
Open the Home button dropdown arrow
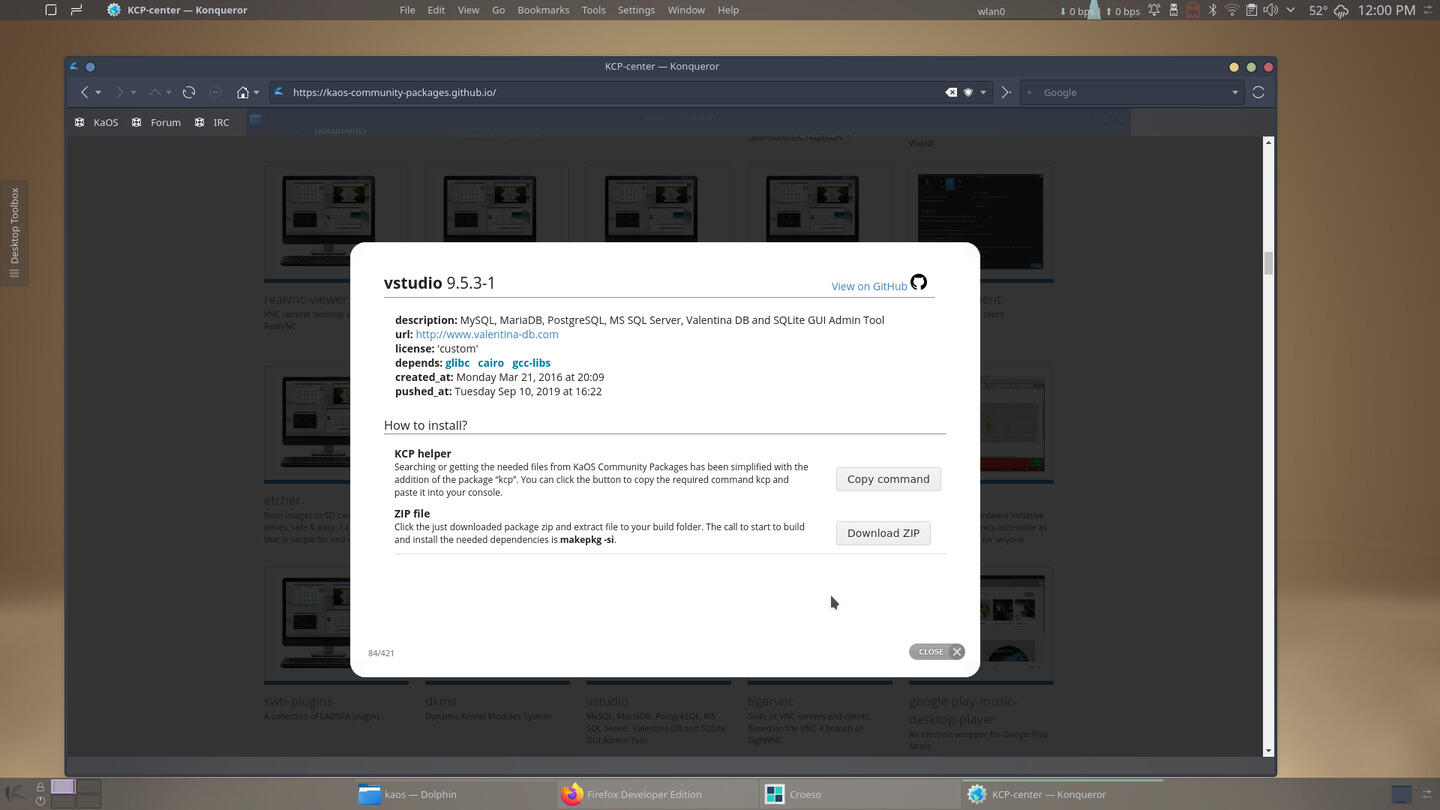pyautogui.click(x=256, y=93)
